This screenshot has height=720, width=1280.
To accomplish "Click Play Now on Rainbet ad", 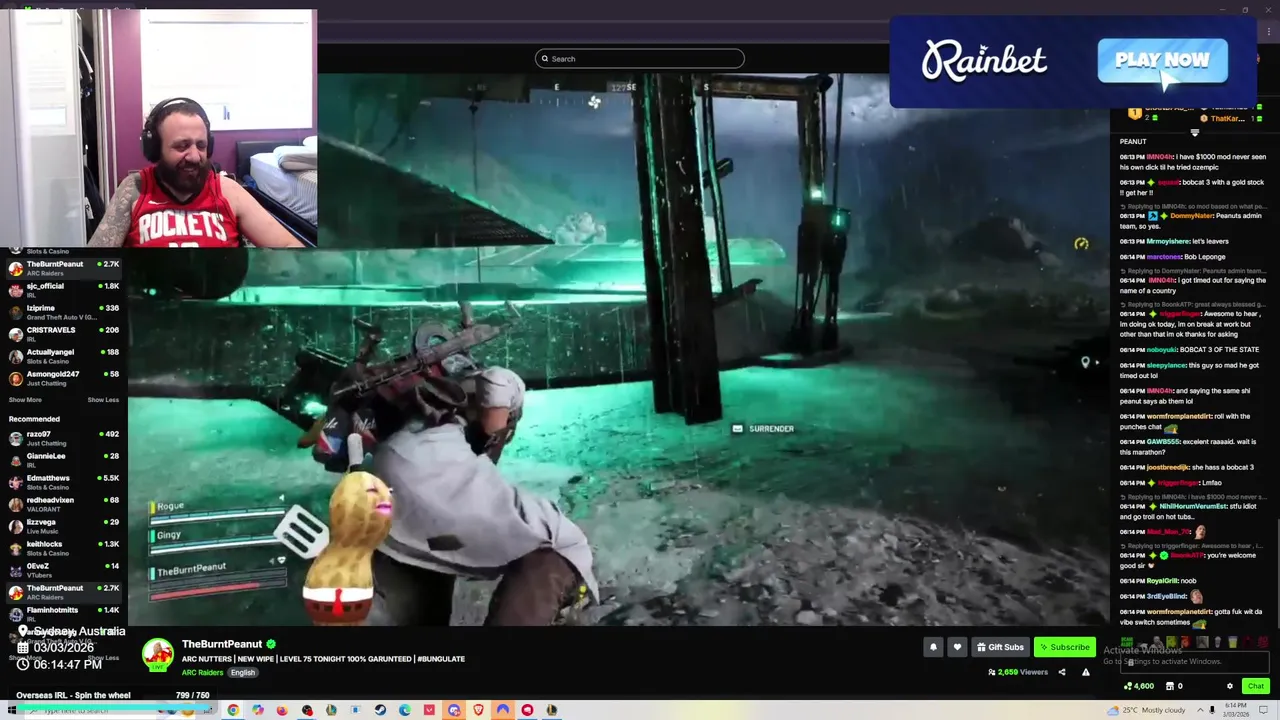I will (1162, 60).
